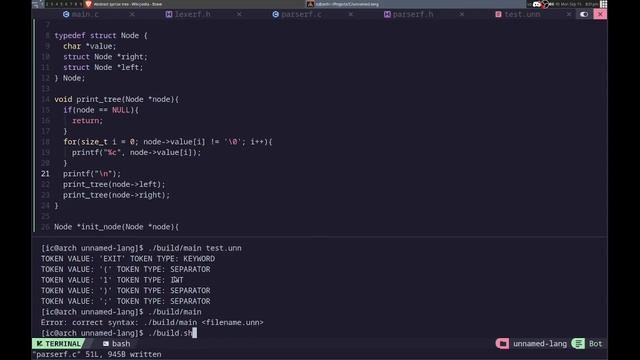The image size is (640, 360).
Task: Close the test.unn tab
Action: point(569,14)
